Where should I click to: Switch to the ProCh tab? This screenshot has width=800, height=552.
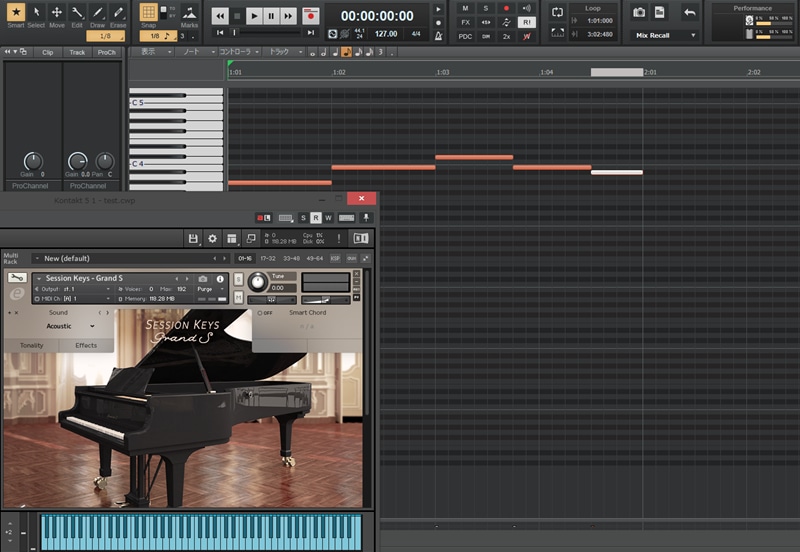pos(107,52)
